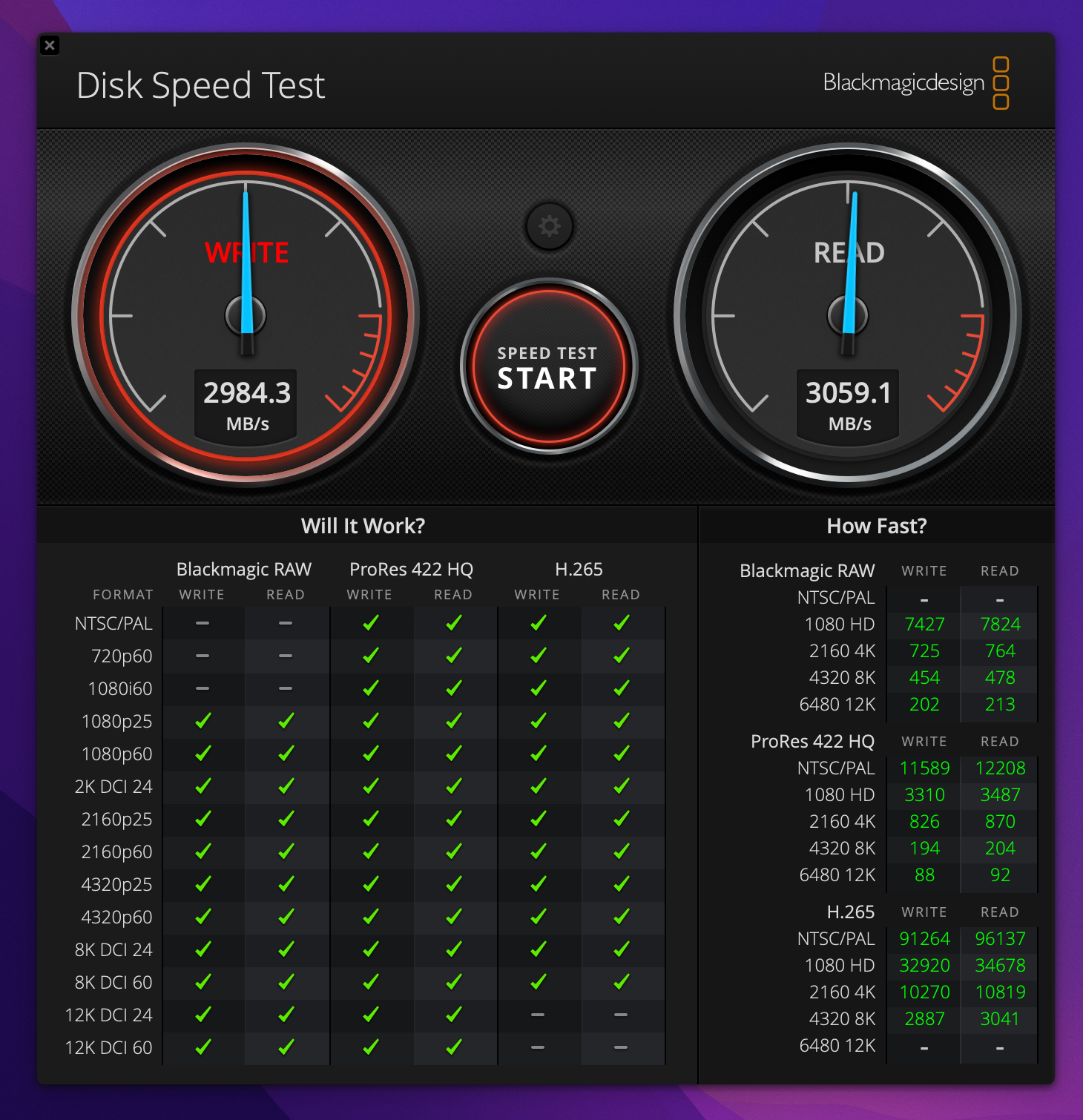
Task: Click Blackmagic RAW read dash for 720p60
Action: click(x=286, y=656)
